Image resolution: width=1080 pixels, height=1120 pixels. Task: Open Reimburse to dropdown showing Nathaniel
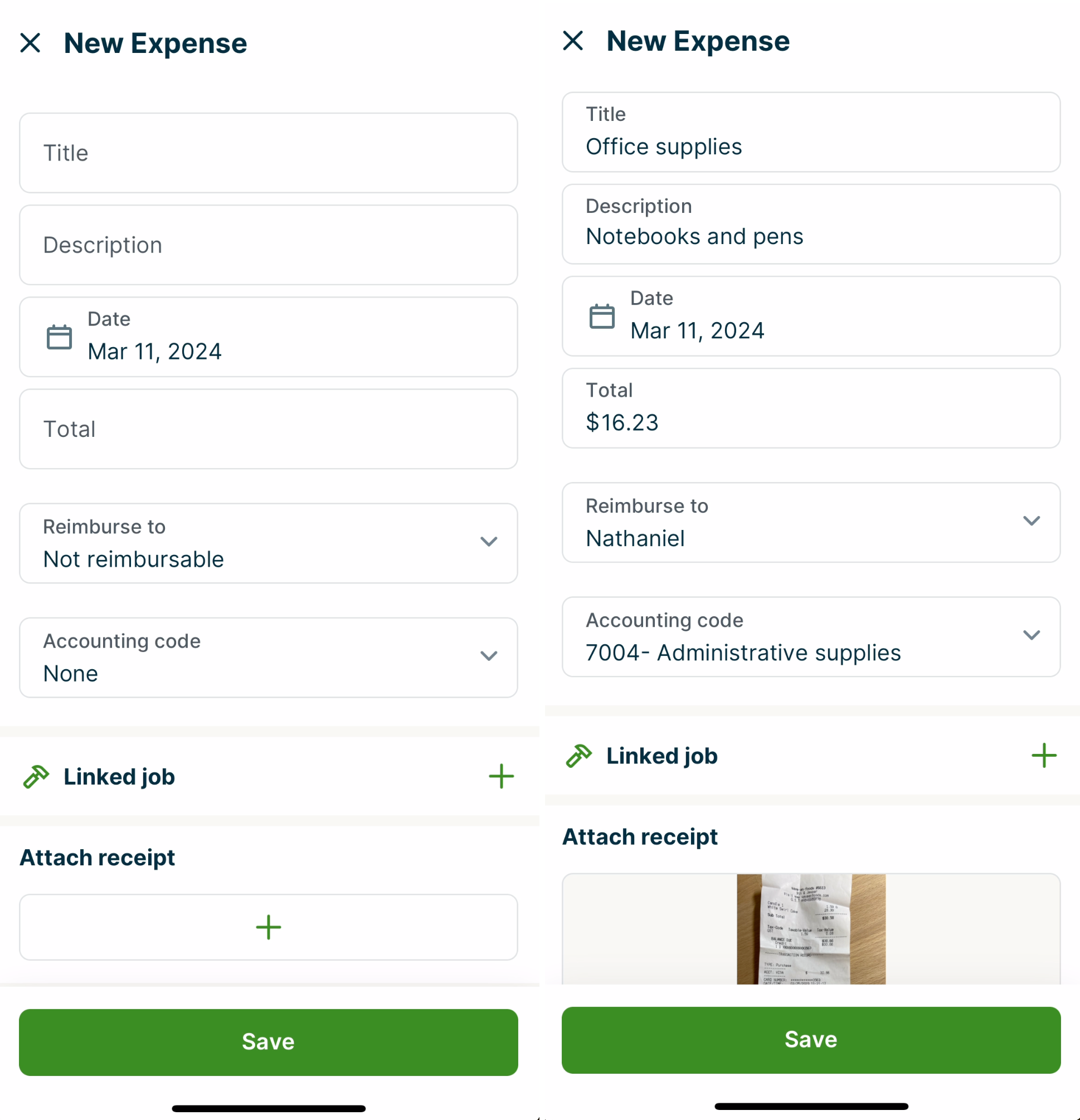[x=1031, y=521]
